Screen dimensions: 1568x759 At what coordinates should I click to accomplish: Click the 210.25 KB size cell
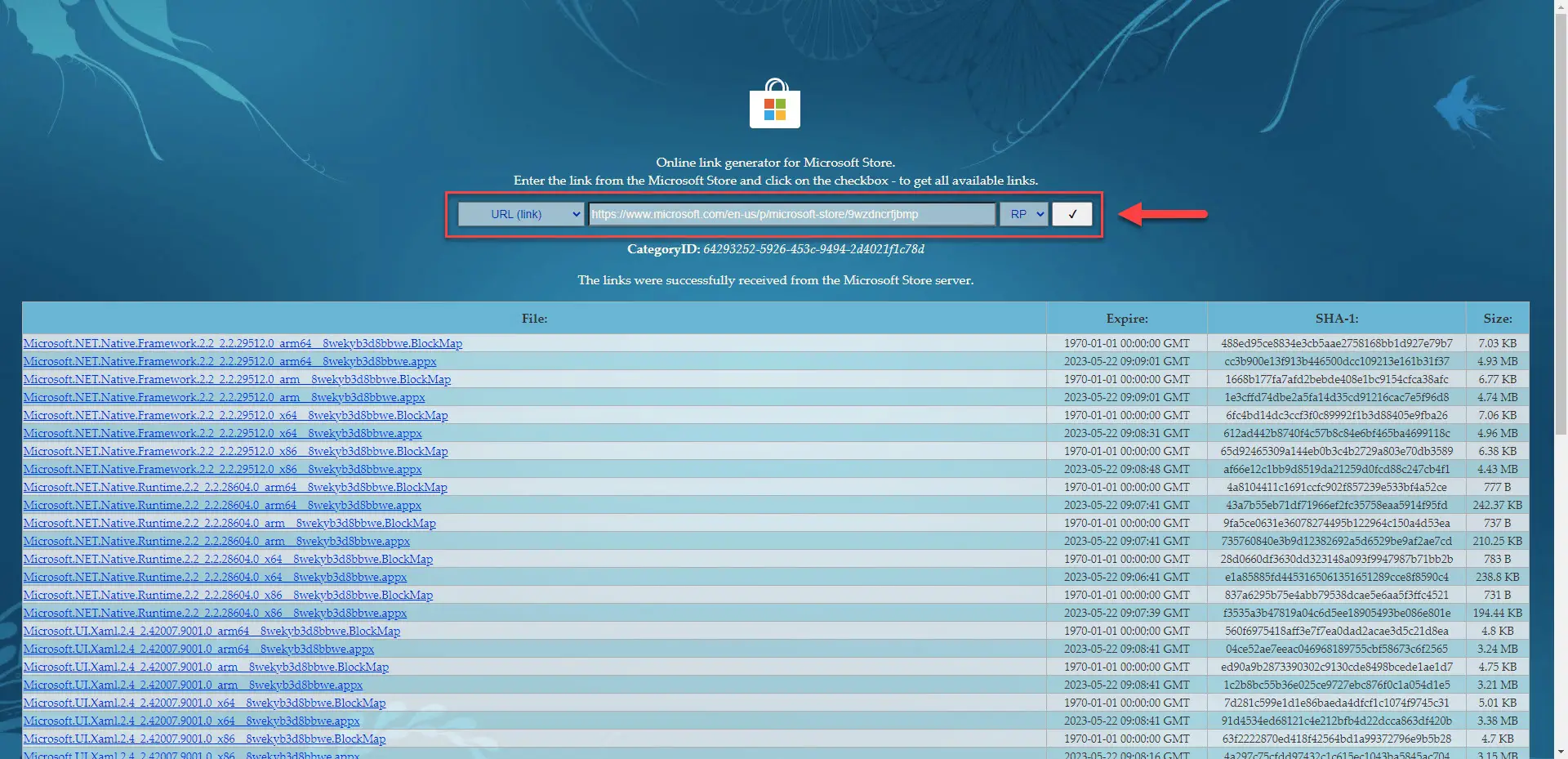tap(1497, 541)
